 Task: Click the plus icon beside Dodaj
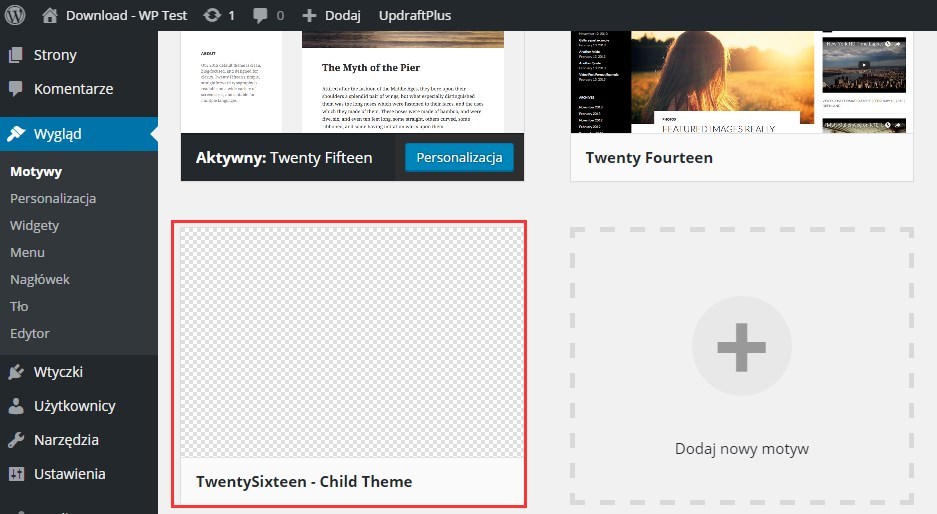click(x=309, y=16)
